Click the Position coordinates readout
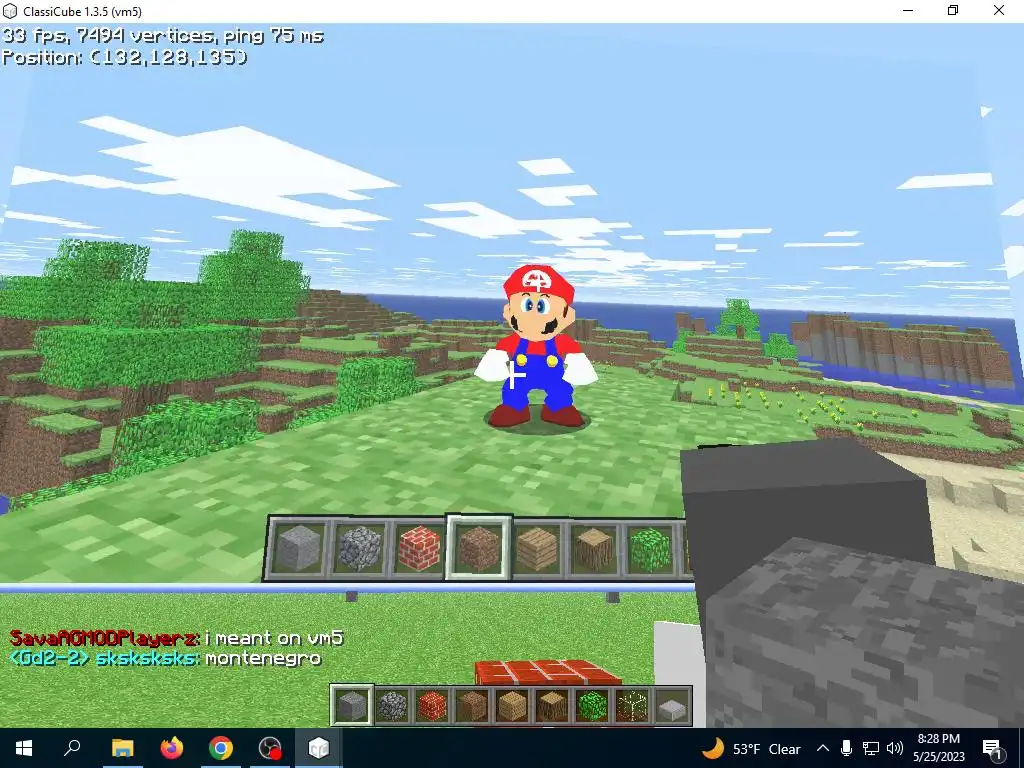1024x768 pixels. point(125,57)
